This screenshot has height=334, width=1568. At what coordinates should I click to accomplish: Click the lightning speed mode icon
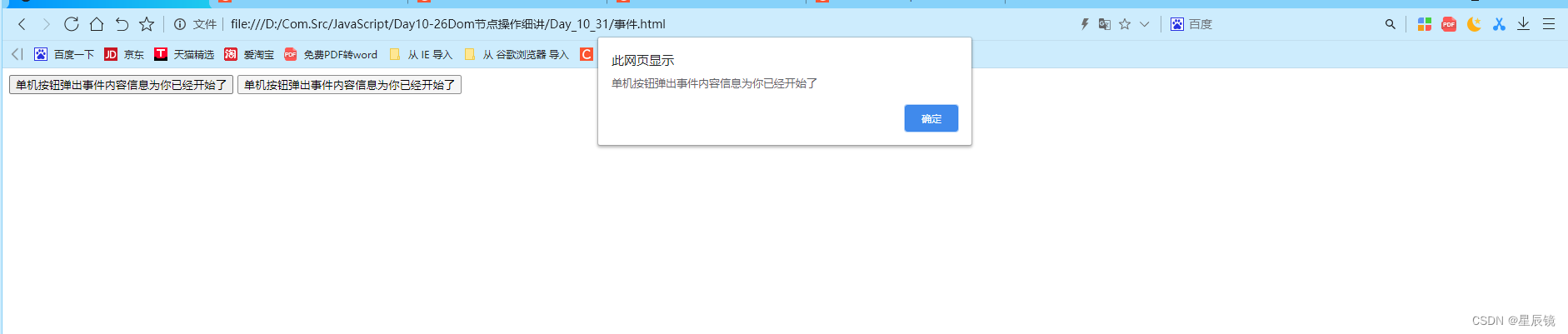(1085, 24)
